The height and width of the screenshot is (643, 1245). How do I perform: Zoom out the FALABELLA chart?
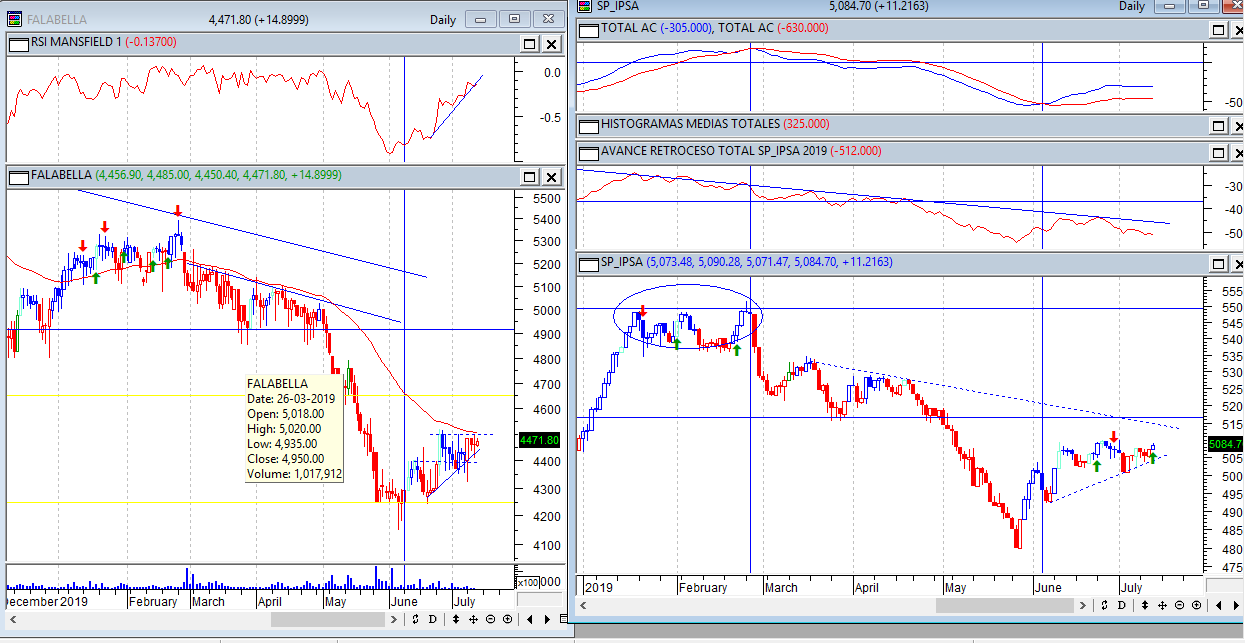490,619
